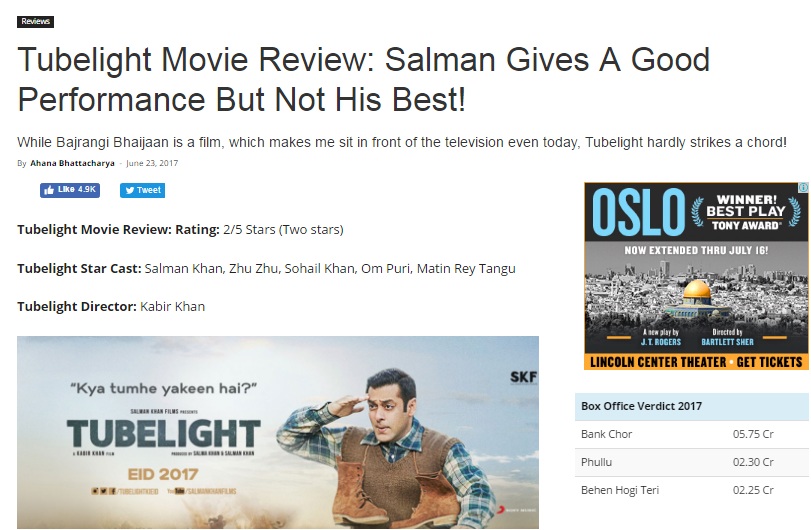Click Get Tickets in the Oslo ad
Viewport: 811px width, 530px height.
coord(769,362)
